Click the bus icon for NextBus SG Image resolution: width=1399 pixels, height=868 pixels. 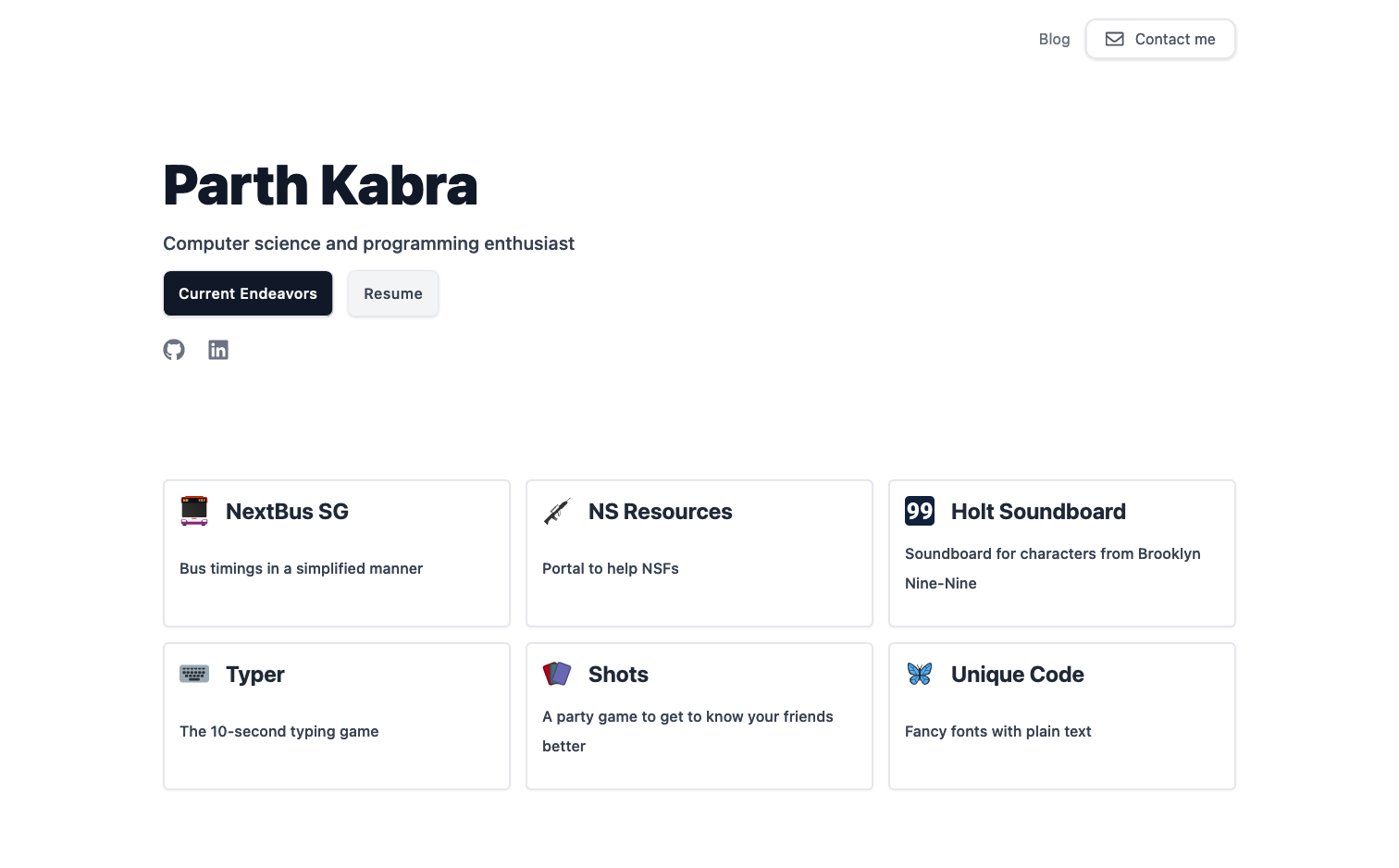194,511
